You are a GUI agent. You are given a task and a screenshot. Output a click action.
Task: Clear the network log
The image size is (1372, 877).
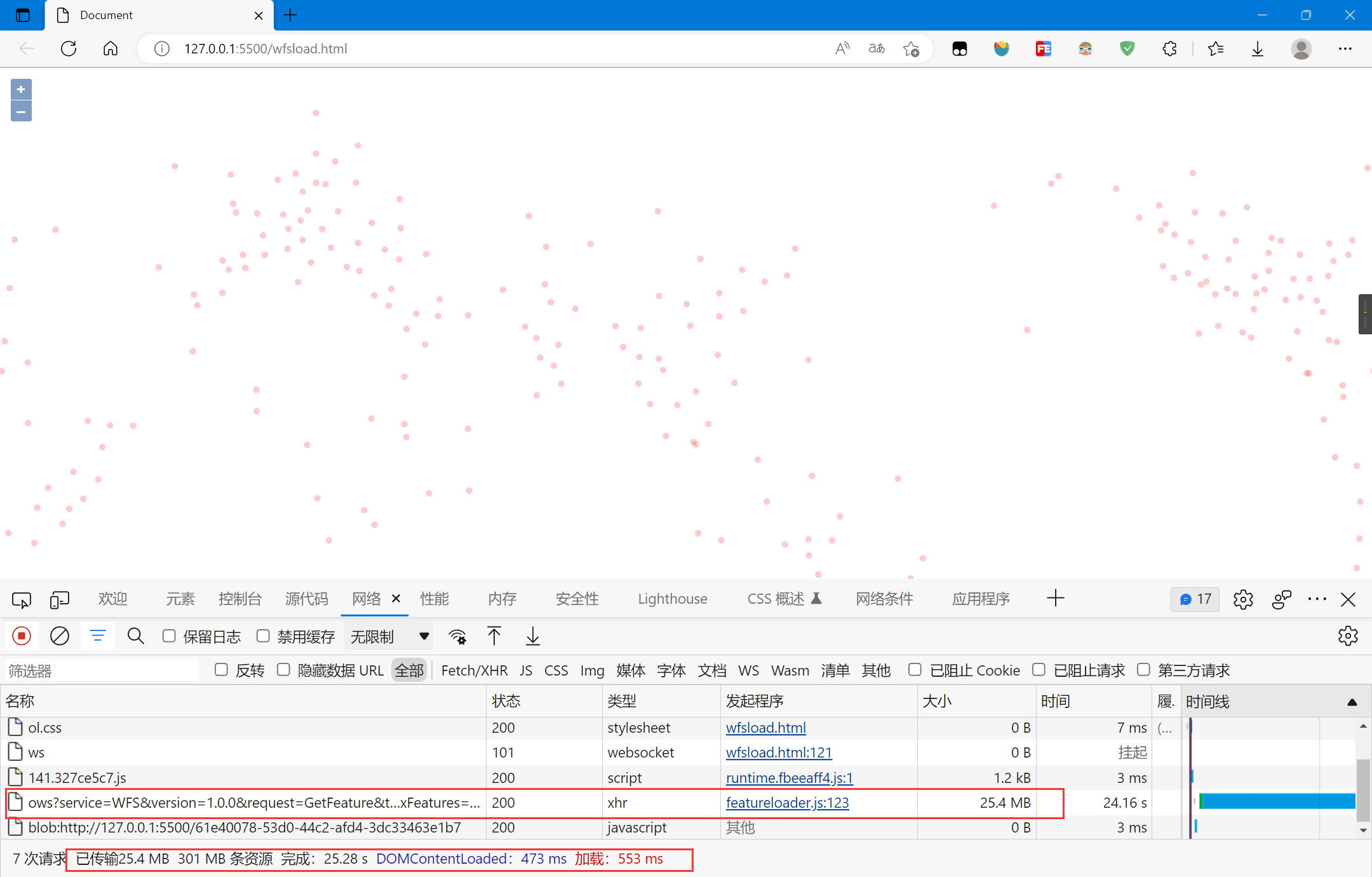(60, 636)
